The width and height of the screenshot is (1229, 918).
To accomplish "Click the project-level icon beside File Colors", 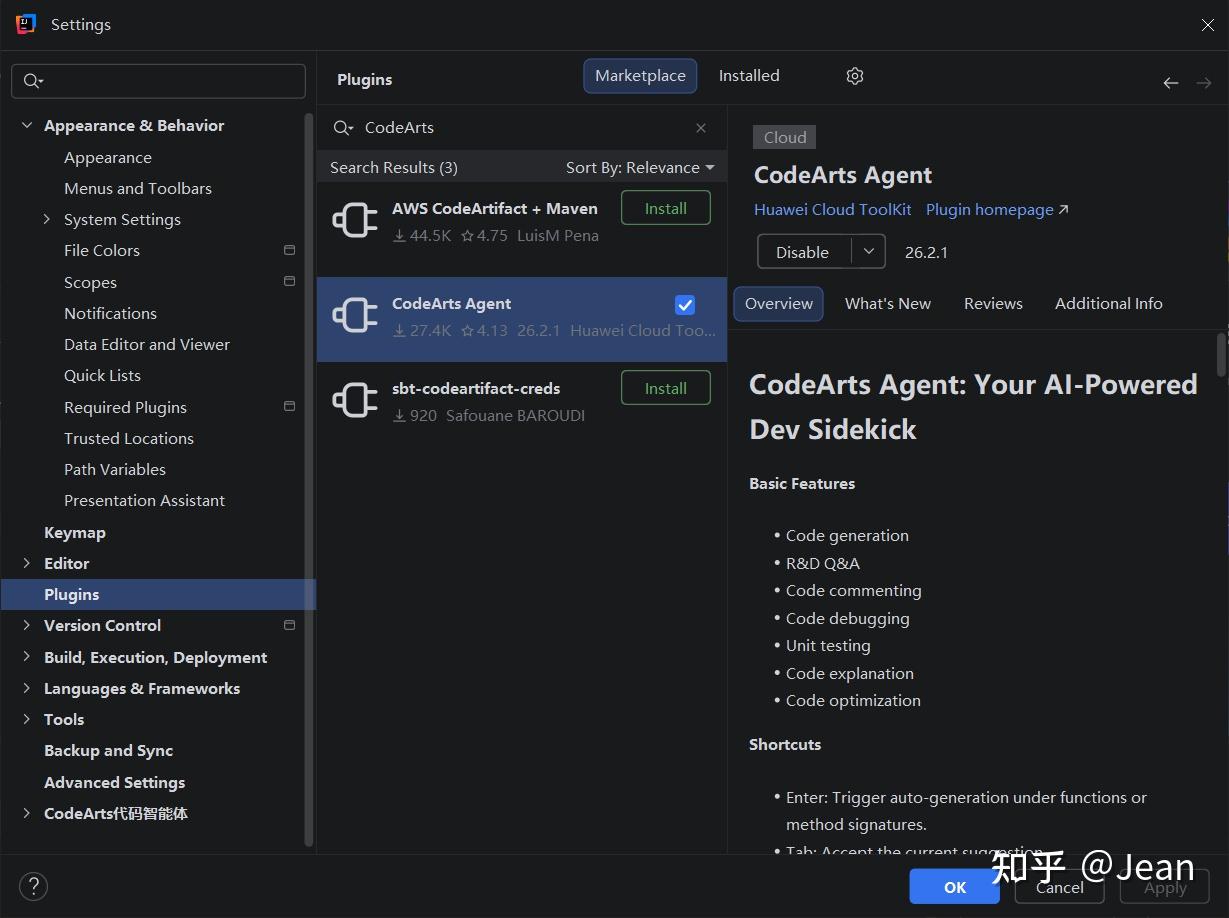I will [x=290, y=250].
